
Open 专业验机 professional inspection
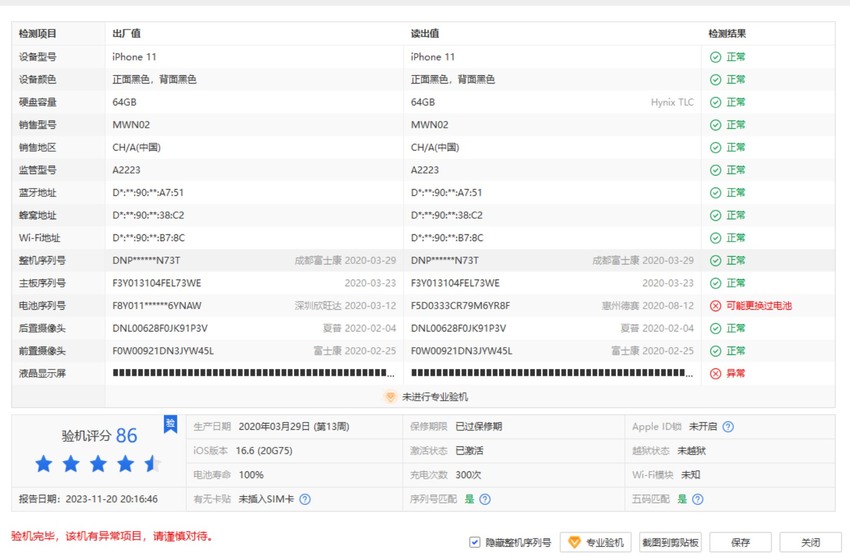596,542
